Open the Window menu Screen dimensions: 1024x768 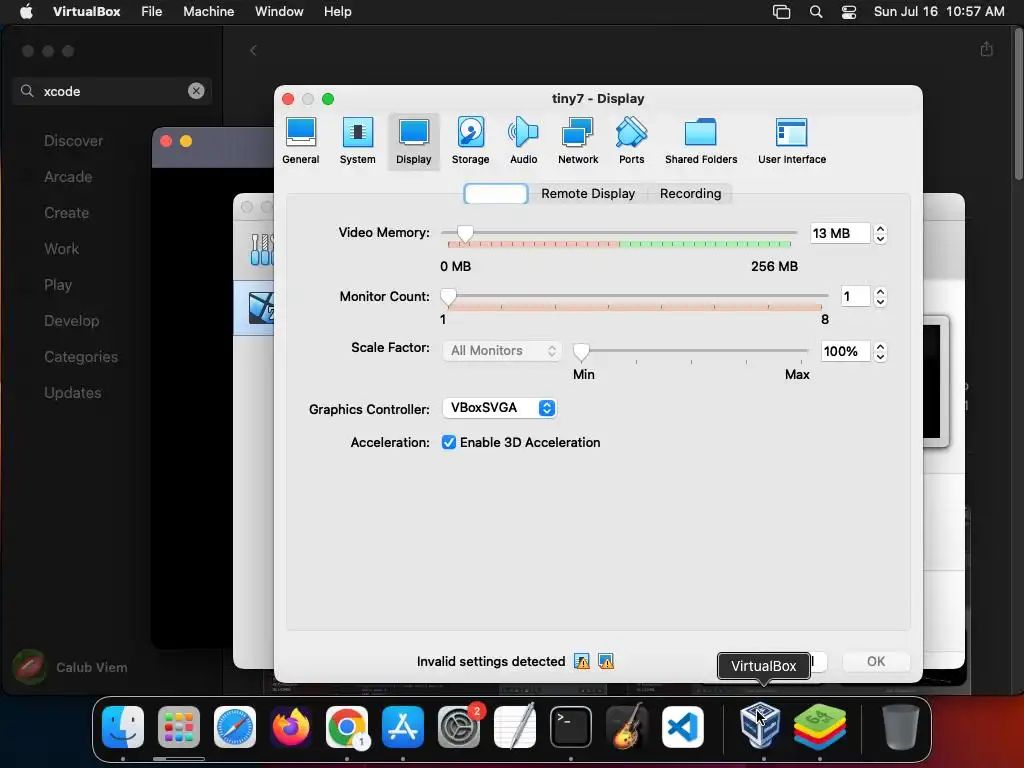279,12
